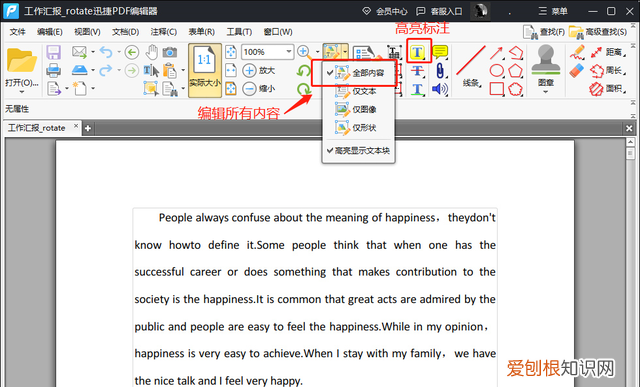This screenshot has height=387, width=640.
Task: Expand the 打开(O) dropdown arrow
Action: [x=22, y=92]
